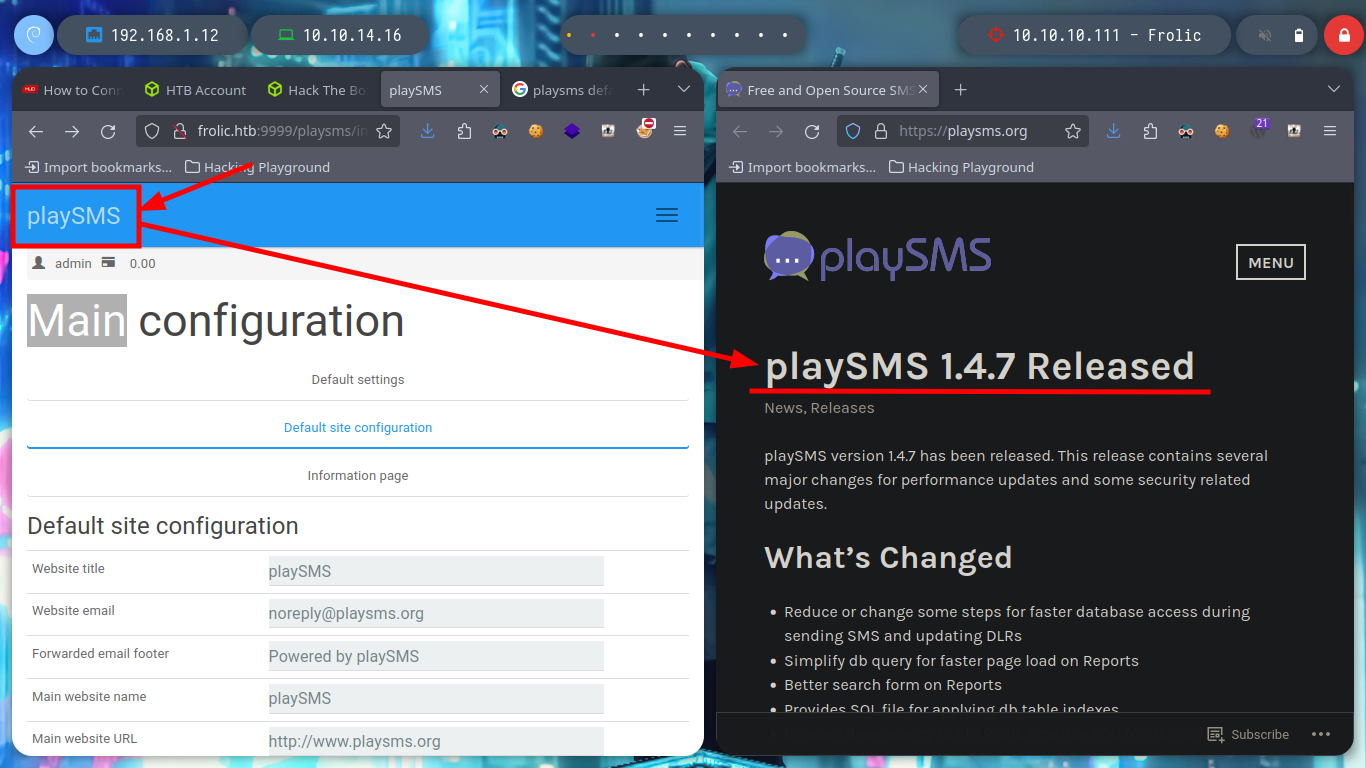Click the cookie extension icon in frolic.htb window

(536, 131)
